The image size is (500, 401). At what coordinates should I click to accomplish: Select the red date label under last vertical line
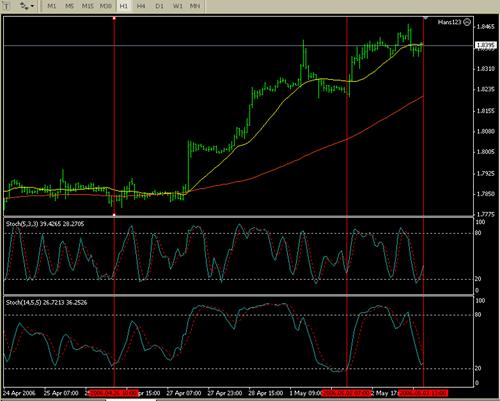tap(424, 393)
